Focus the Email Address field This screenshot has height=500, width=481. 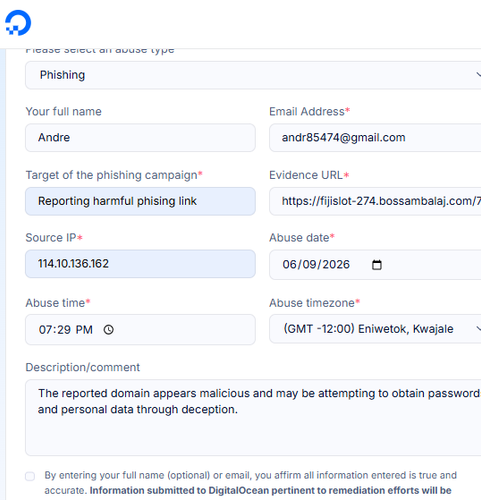pos(375,138)
